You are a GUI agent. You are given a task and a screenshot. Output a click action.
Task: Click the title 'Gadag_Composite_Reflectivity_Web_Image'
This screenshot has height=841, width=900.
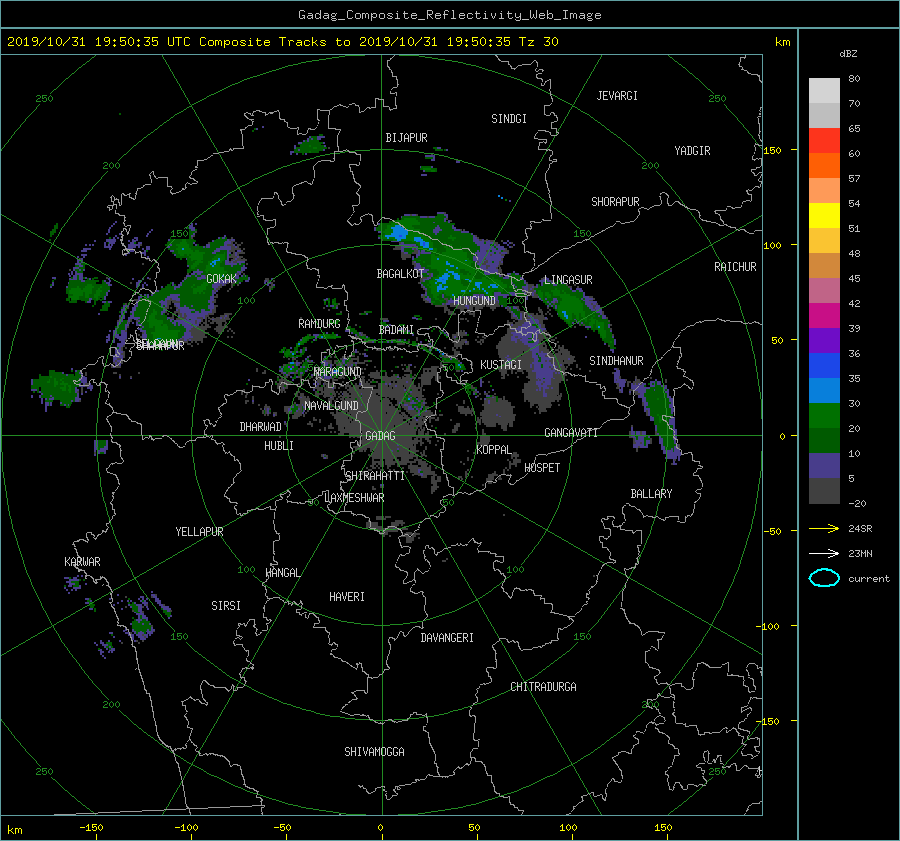pos(449,15)
